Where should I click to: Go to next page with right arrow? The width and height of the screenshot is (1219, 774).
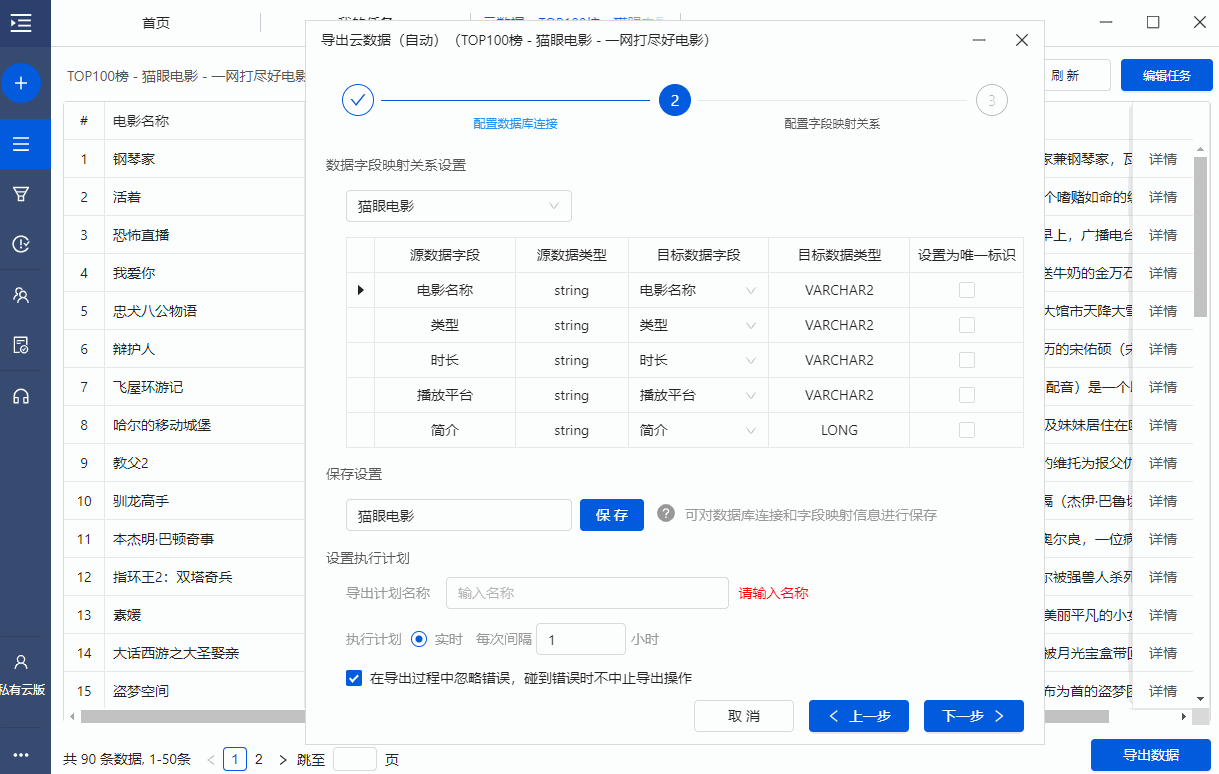click(283, 760)
